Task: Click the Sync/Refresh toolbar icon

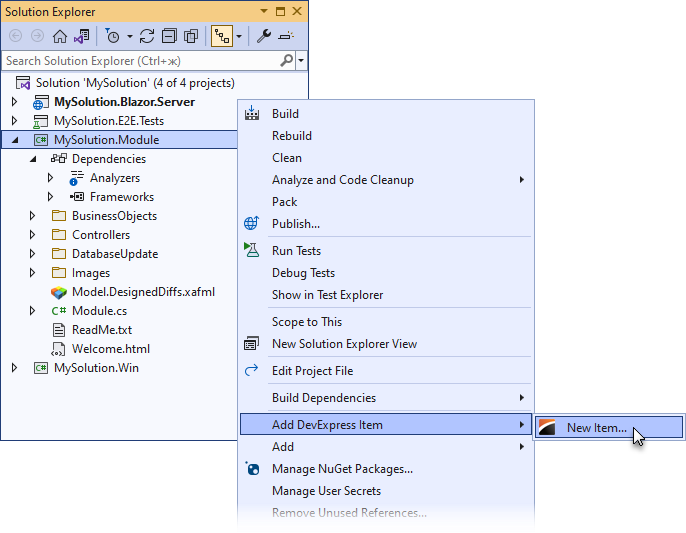Action: [147, 36]
